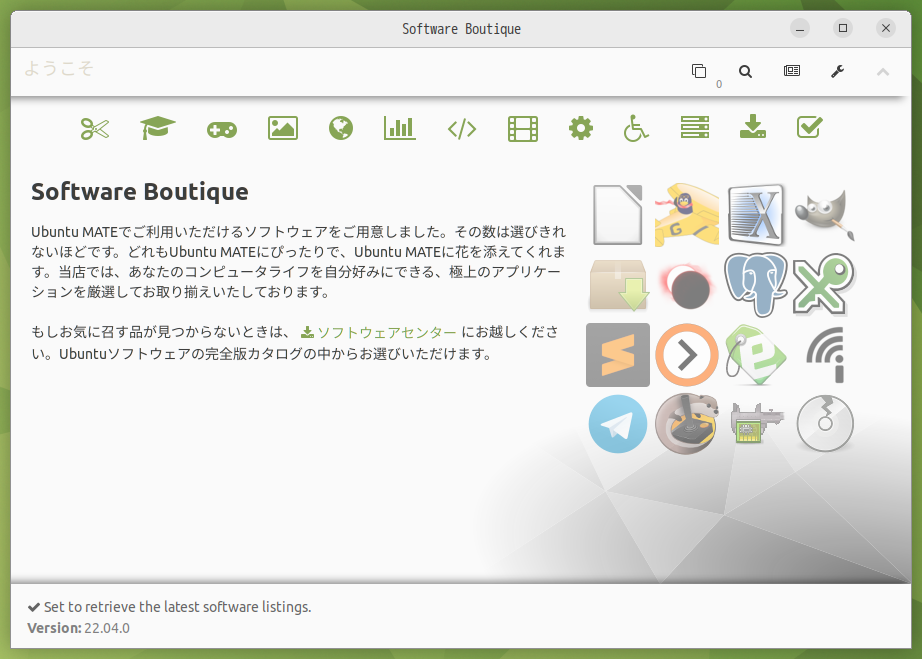Open the news icon in the header

tap(792, 71)
